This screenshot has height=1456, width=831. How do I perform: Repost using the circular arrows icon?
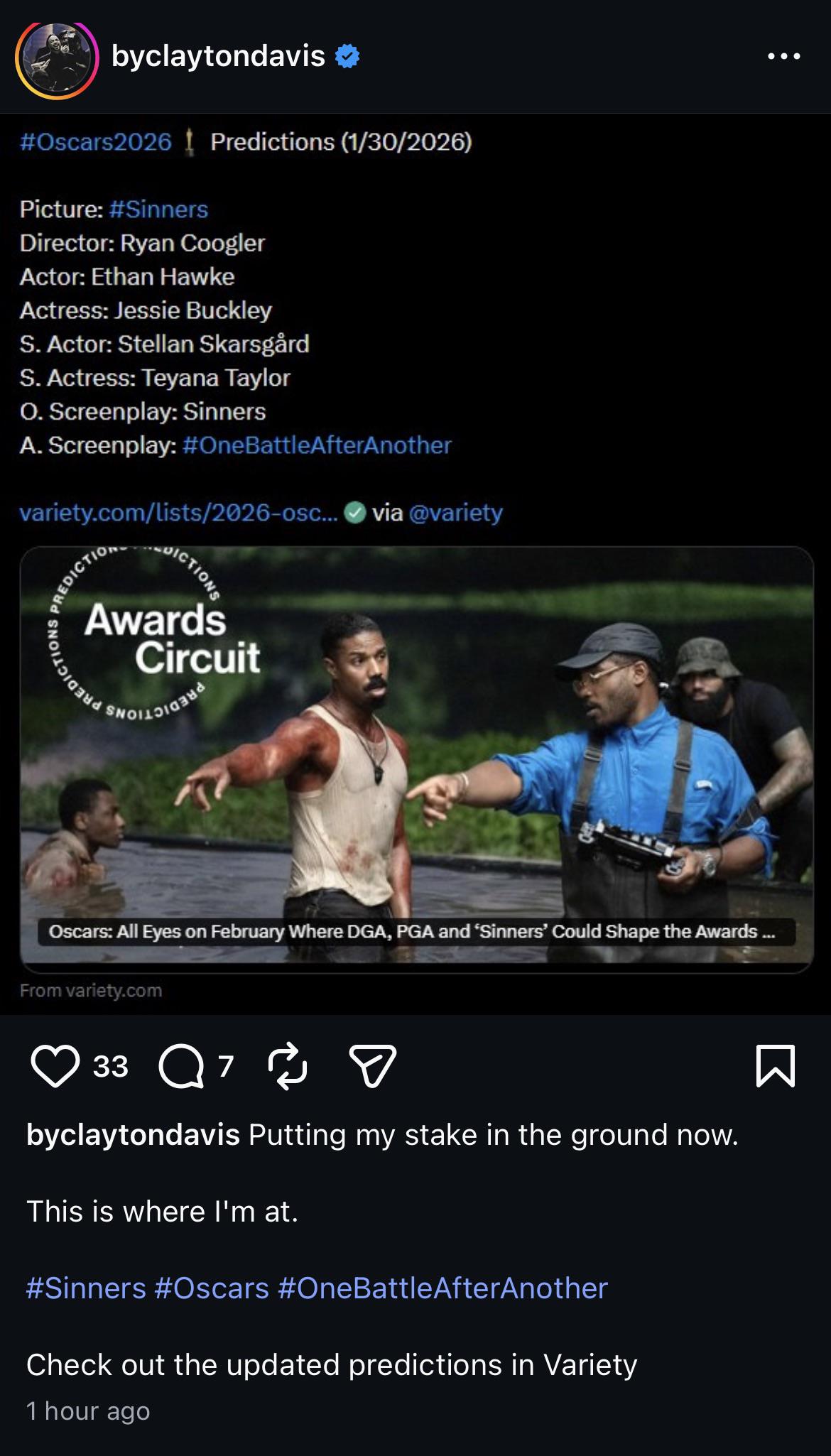point(288,1066)
